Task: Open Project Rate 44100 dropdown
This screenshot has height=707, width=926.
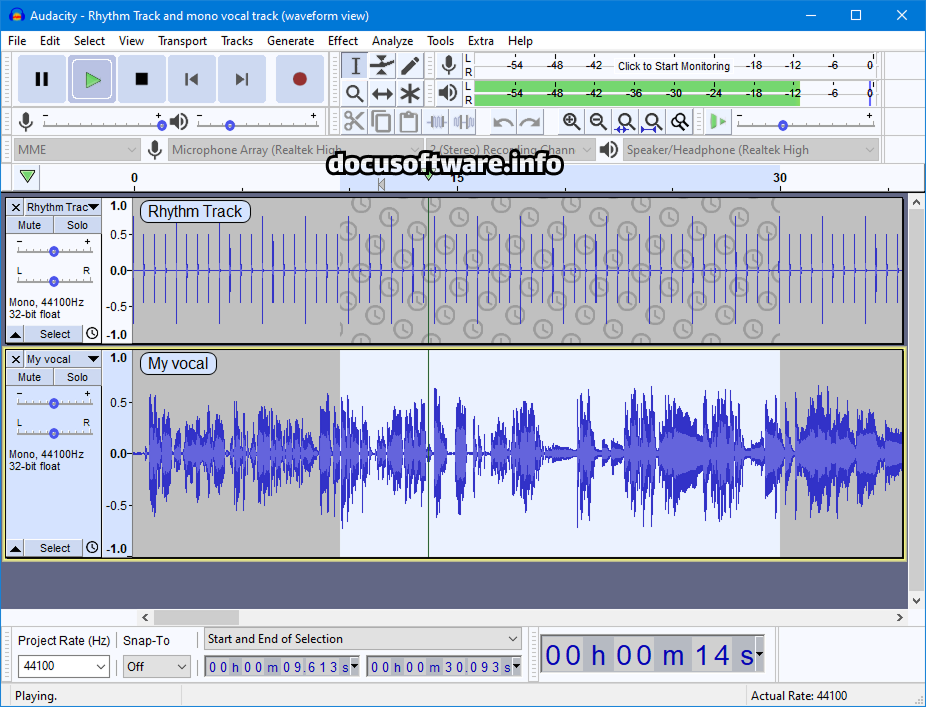Action: click(x=63, y=666)
